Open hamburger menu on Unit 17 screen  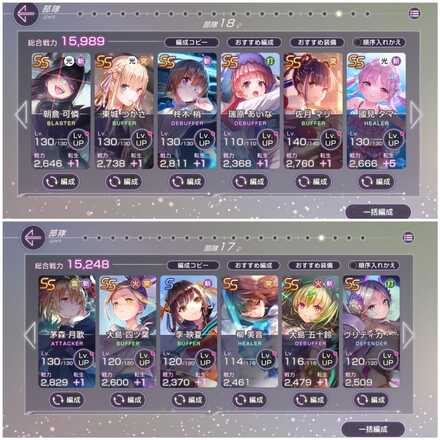click(x=408, y=237)
